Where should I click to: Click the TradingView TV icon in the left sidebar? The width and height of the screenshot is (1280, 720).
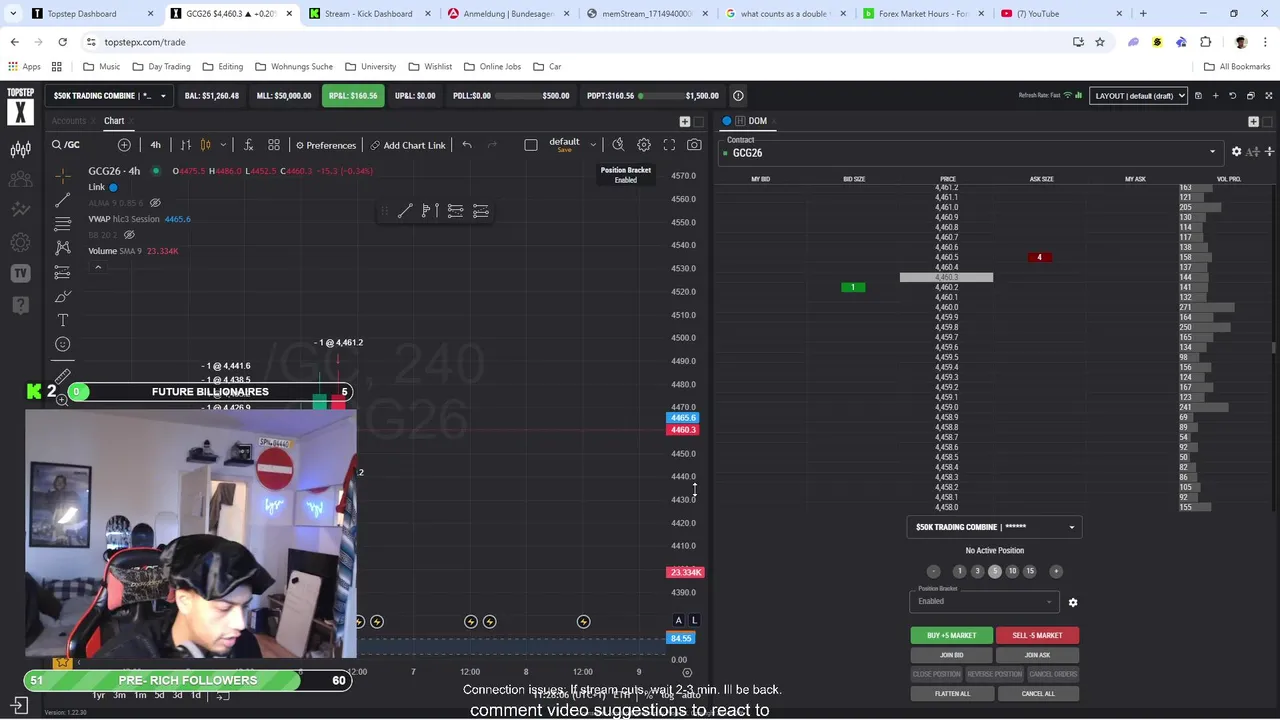coord(20,273)
